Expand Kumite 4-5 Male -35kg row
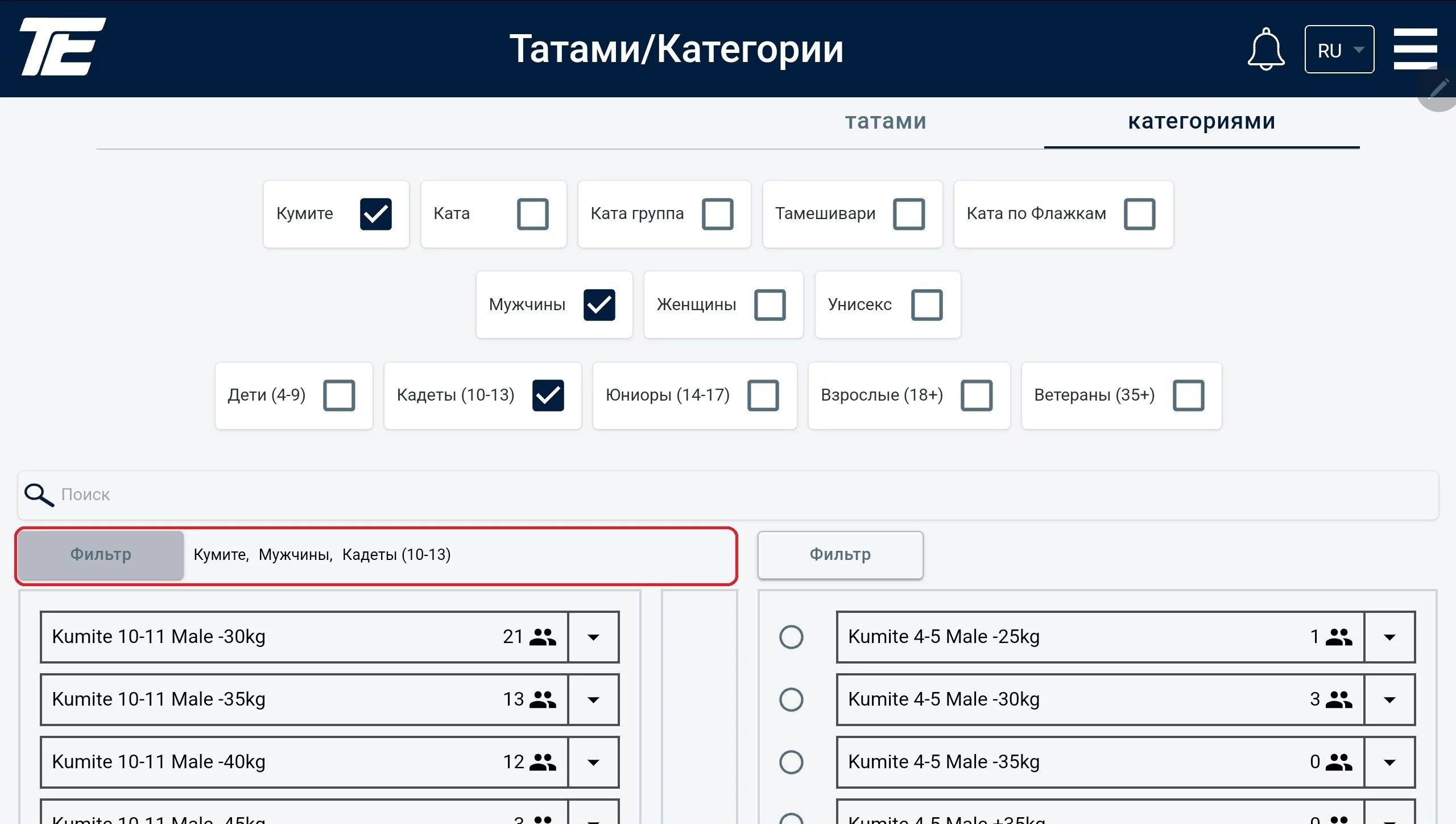Viewport: 1456px width, 824px height. [1389, 763]
